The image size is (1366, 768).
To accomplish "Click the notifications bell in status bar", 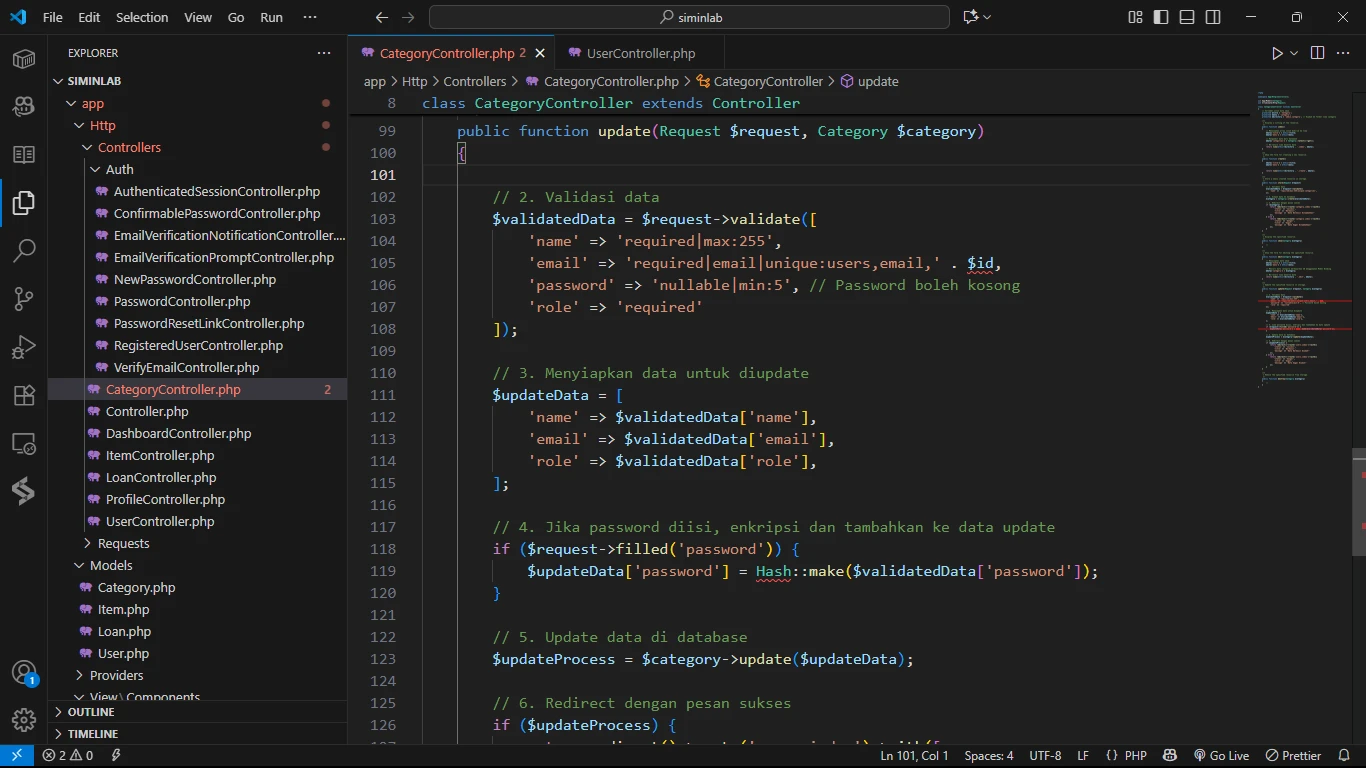I will (1345, 756).
